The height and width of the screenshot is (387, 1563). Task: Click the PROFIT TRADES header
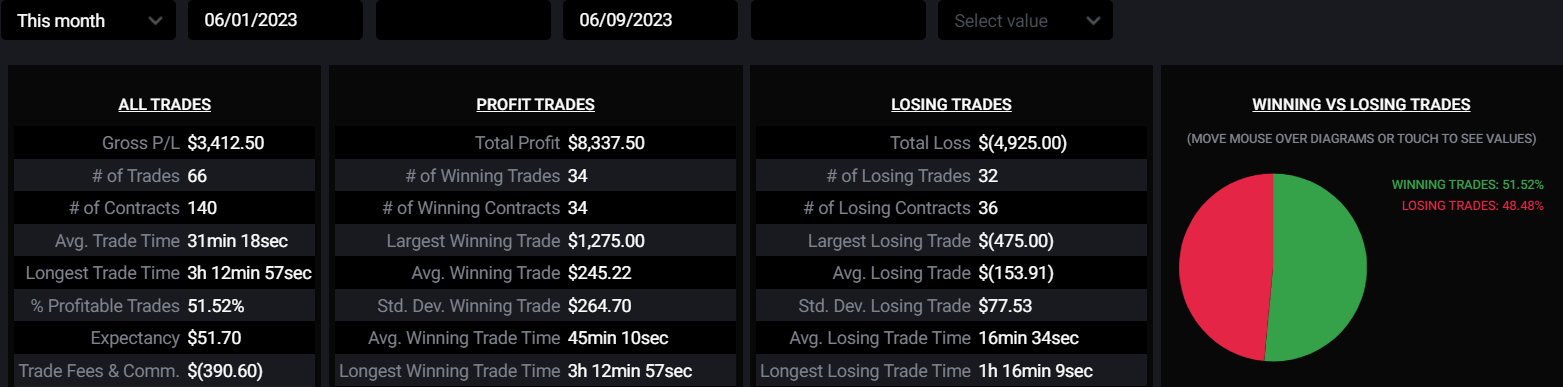536,104
